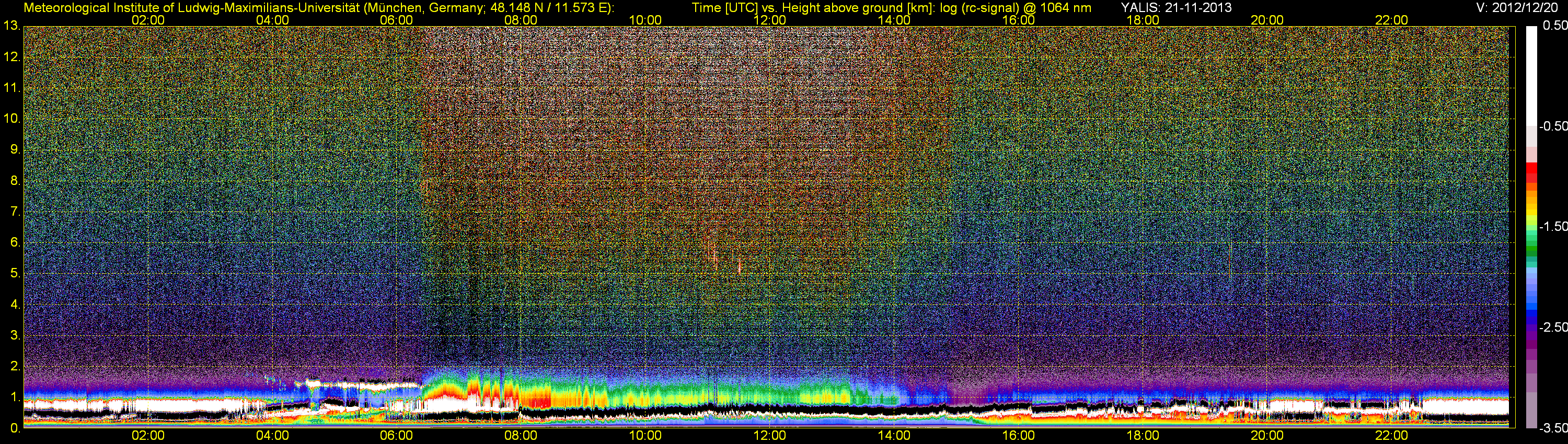Click the '11.' height axis label
The height and width of the screenshot is (444, 1568).
pyautogui.click(x=11, y=88)
